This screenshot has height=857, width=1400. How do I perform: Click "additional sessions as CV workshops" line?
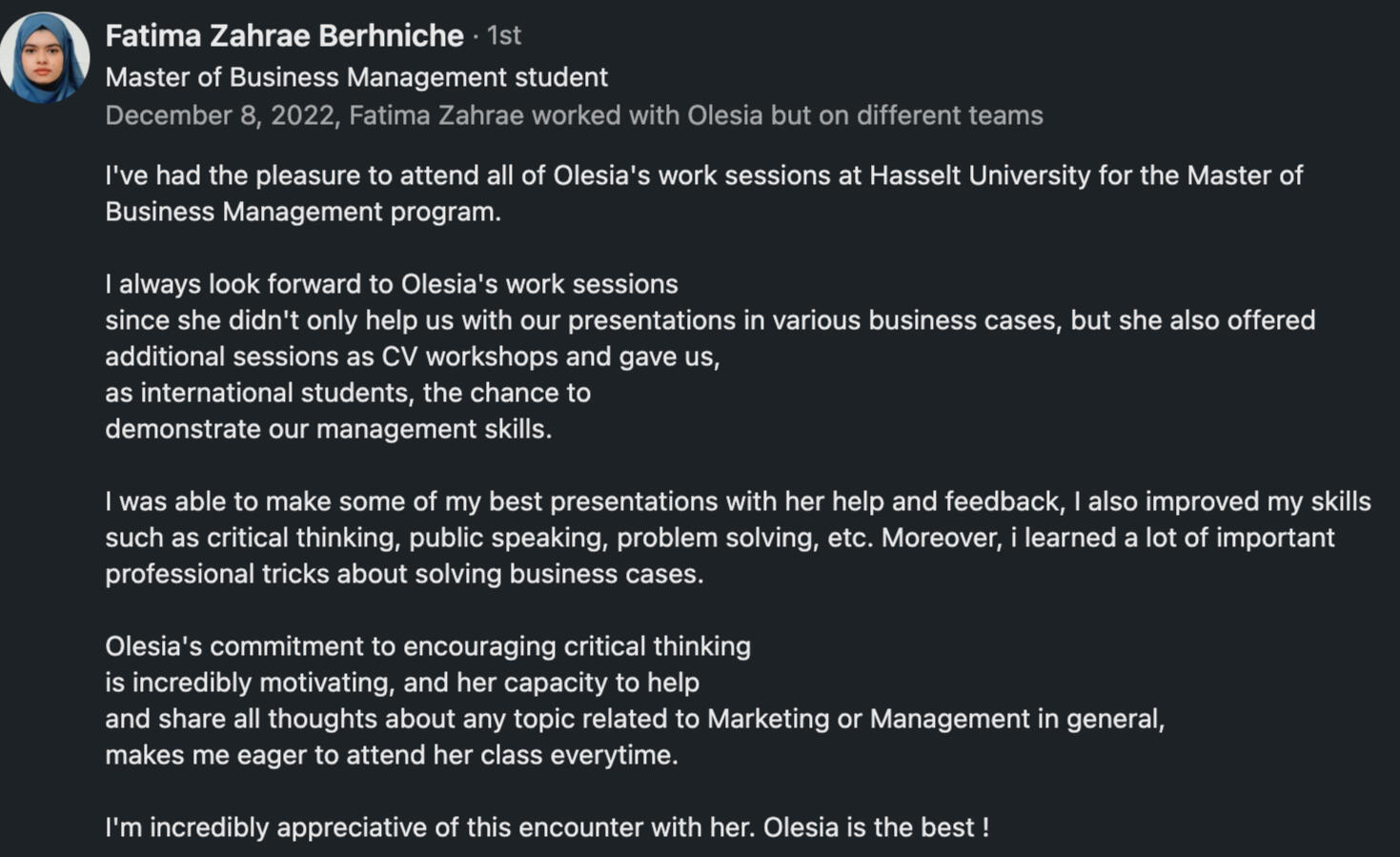tap(412, 357)
